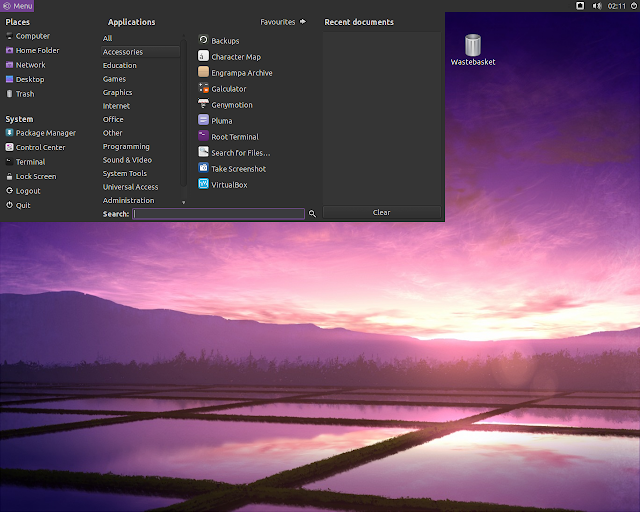Image resolution: width=640 pixels, height=512 pixels.
Task: Select the Graphics category
Action: 118,92
